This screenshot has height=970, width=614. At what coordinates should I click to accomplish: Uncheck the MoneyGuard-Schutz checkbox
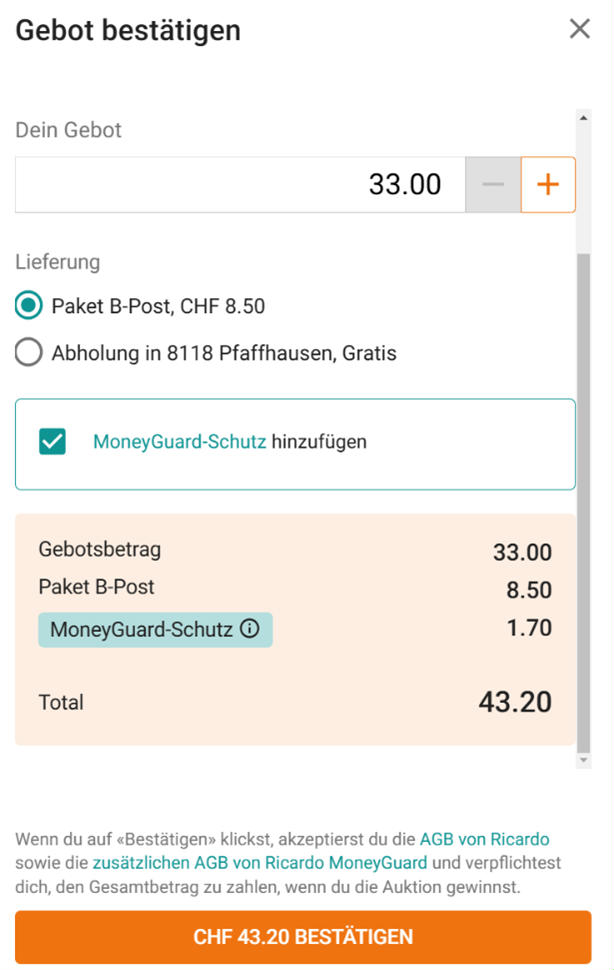coord(53,442)
